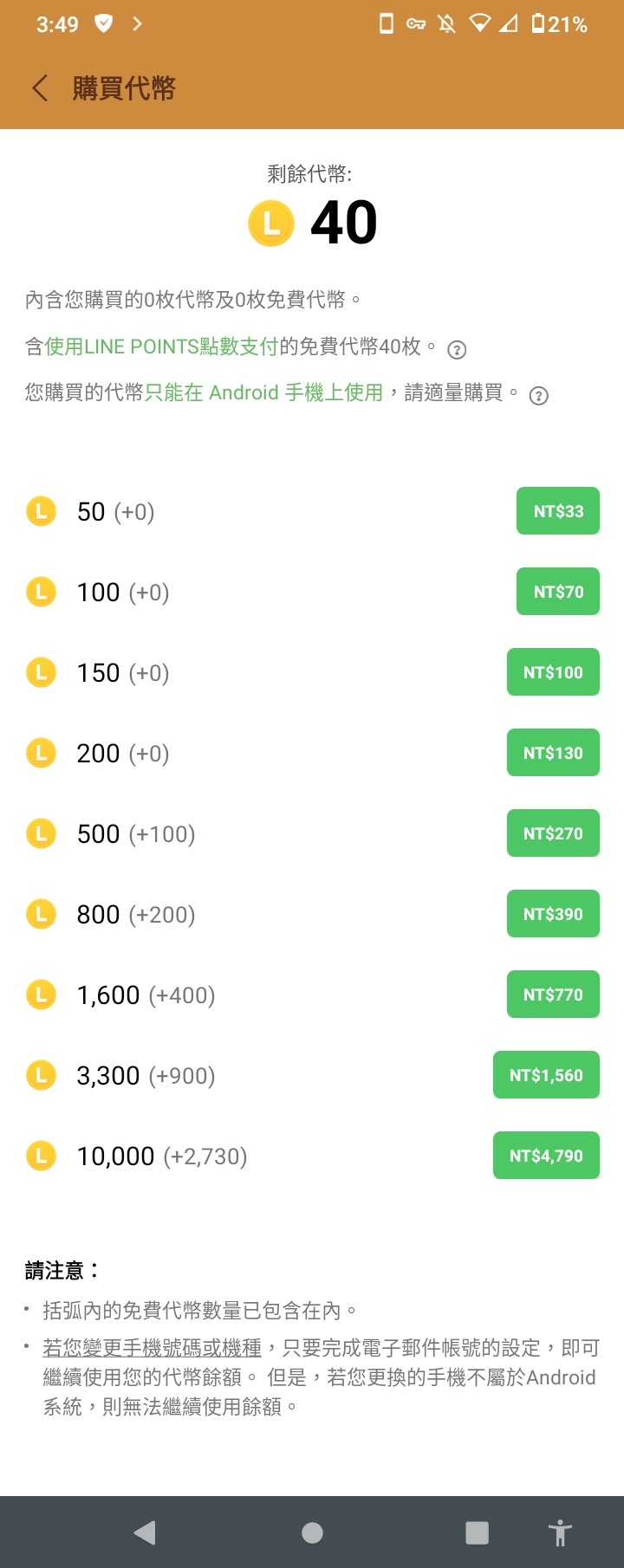Tap the large coin icon beside 40
The height and width of the screenshot is (1568, 624).
click(271, 224)
